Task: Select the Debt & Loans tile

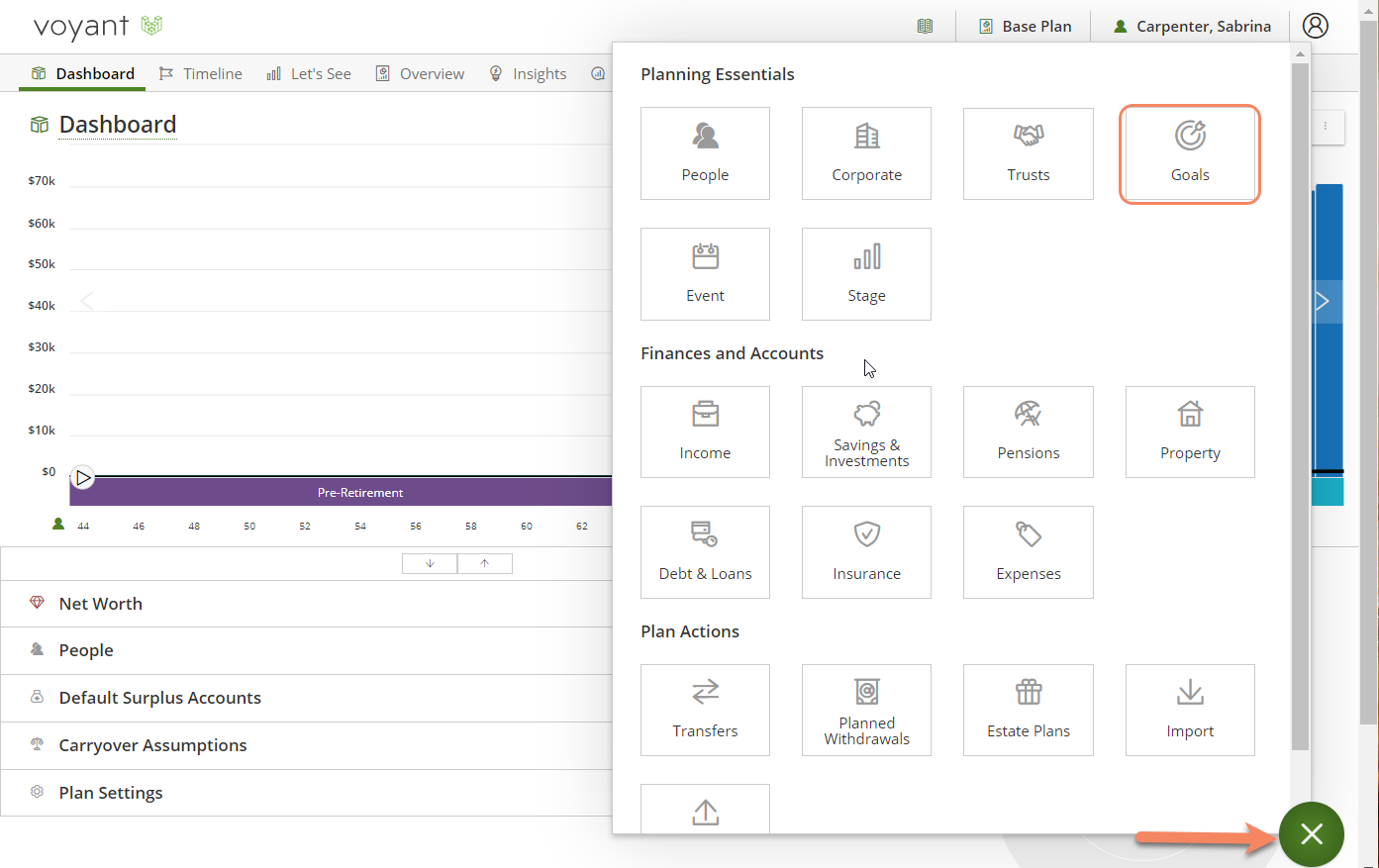Action: pos(705,552)
